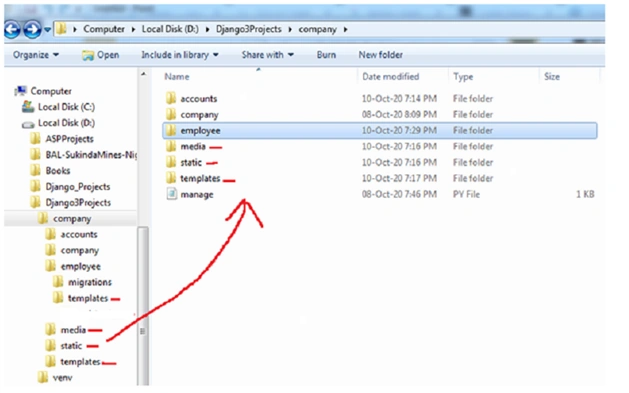Open Django3Projects folder in navigation tree
629x393 pixels.
78,203
